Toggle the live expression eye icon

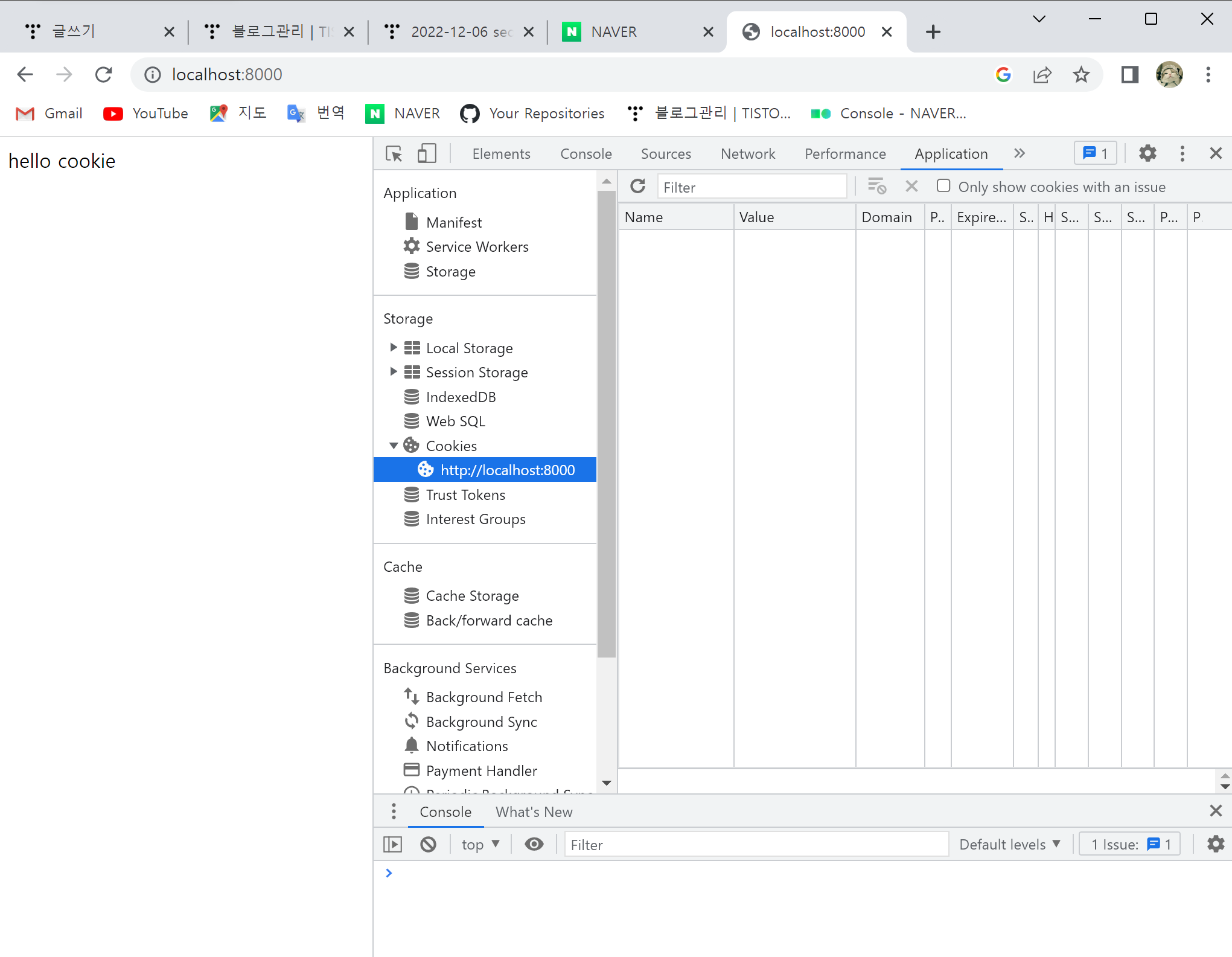[534, 844]
